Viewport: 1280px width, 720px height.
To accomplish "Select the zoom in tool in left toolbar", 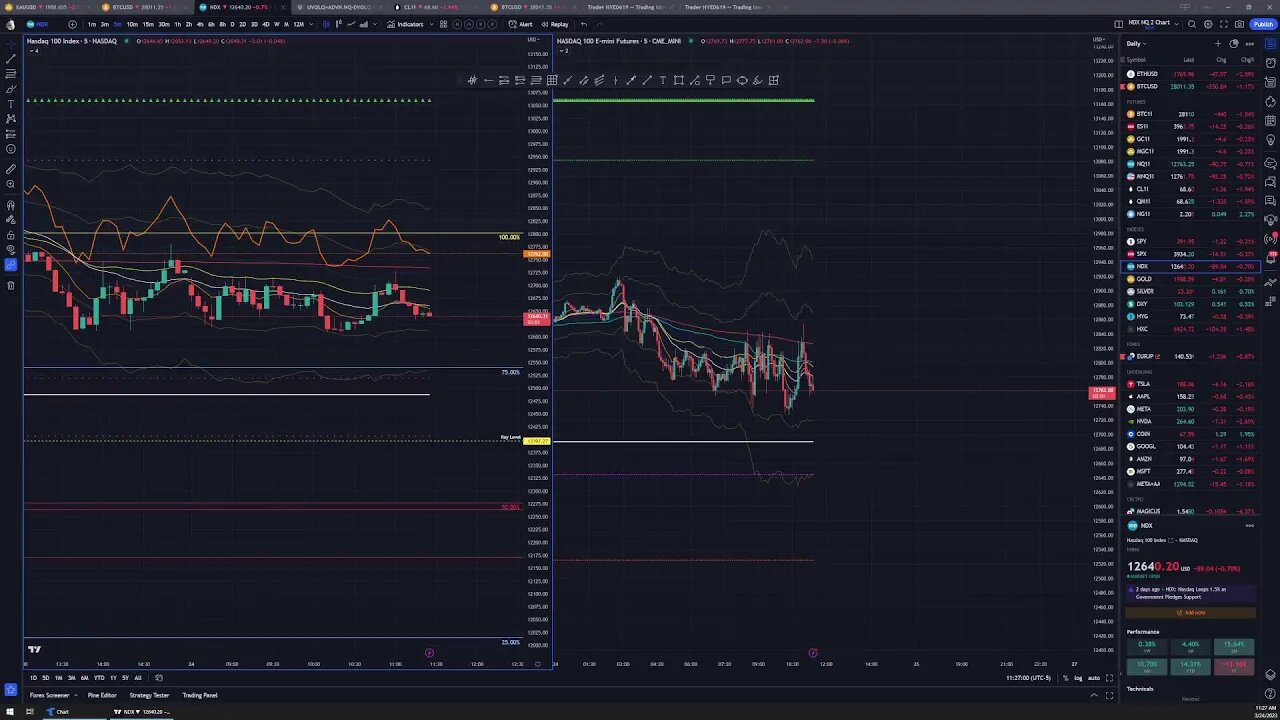I will tap(11, 184).
